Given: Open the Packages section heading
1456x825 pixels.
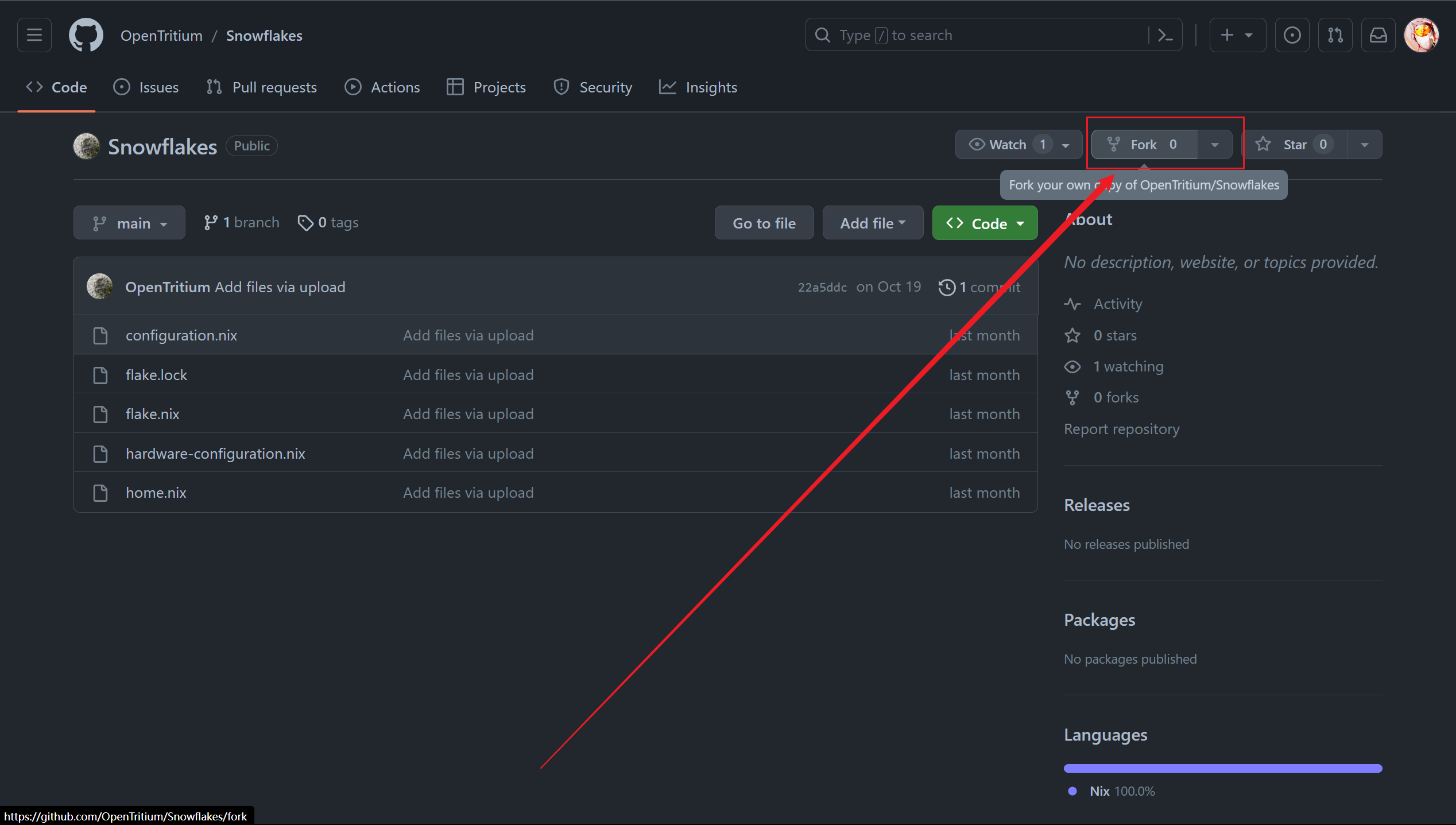Looking at the screenshot, I should coord(1099,620).
